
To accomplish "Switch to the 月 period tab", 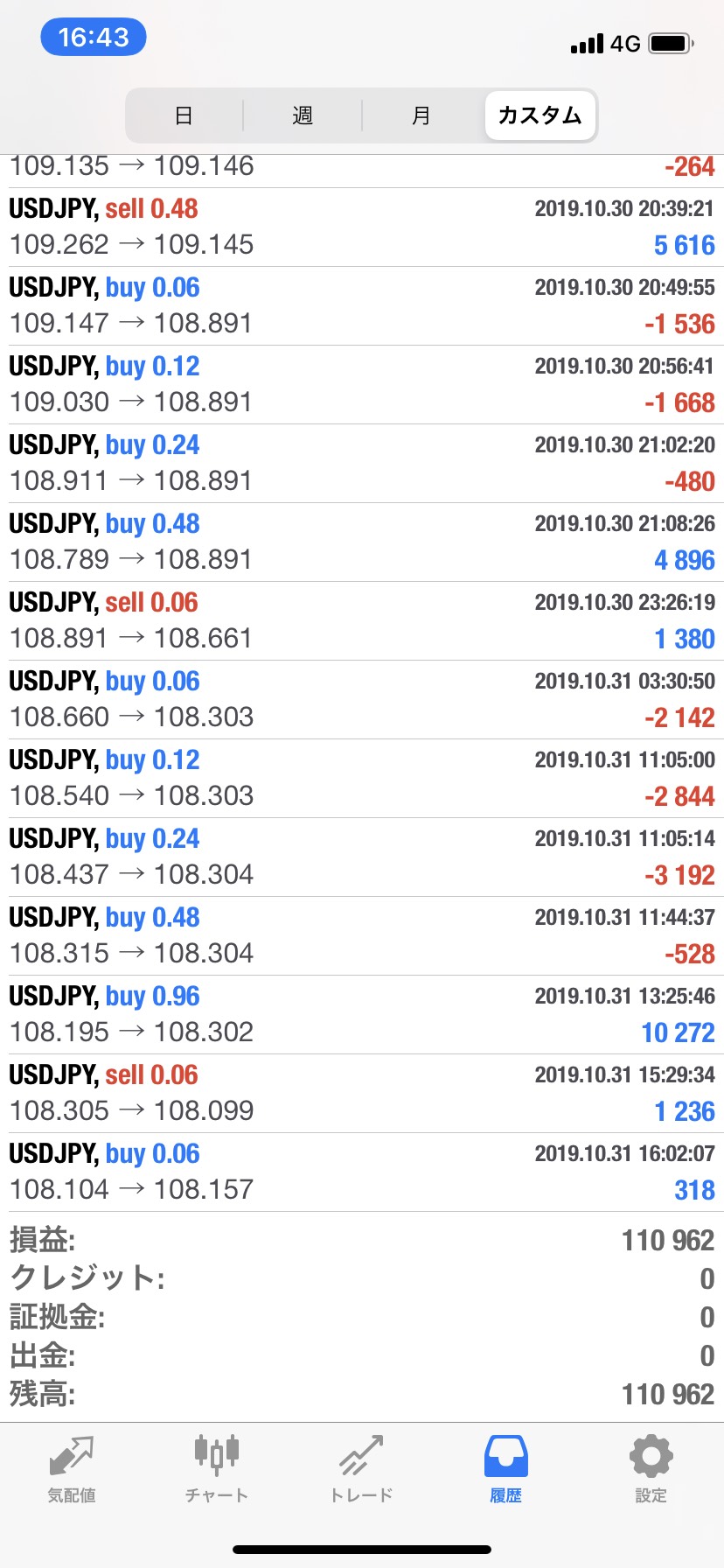I will tap(421, 115).
